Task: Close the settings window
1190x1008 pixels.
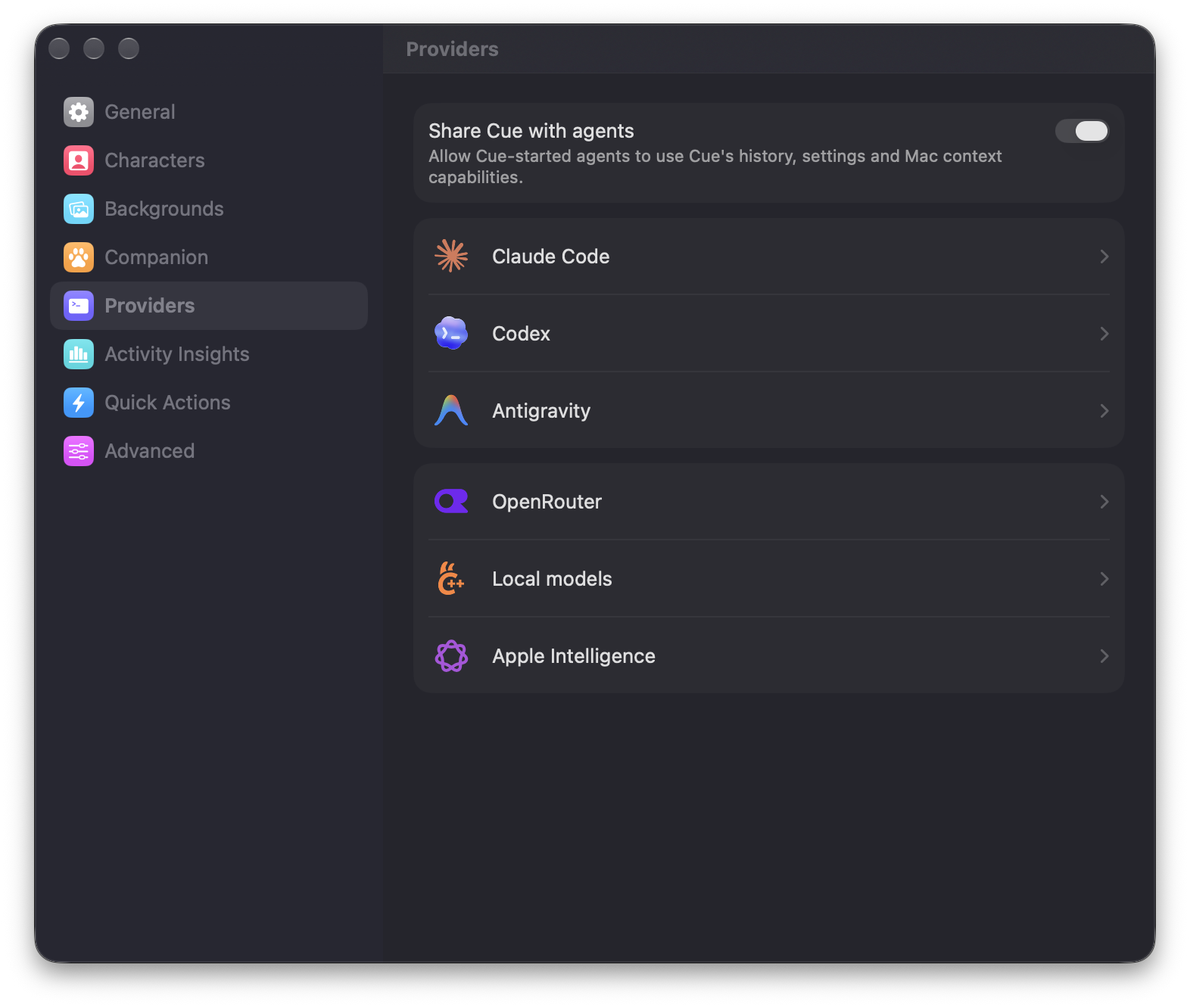Action: click(59, 48)
